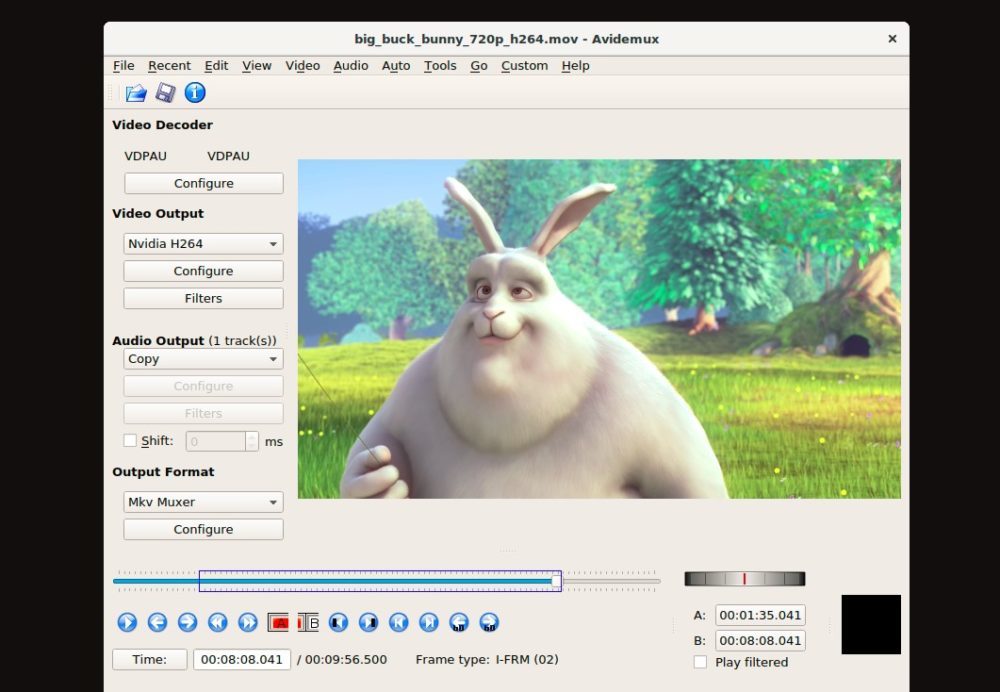Image resolution: width=1000 pixels, height=692 pixels.
Task: Go to previous keyframe (double left arrow)
Action: click(x=217, y=623)
